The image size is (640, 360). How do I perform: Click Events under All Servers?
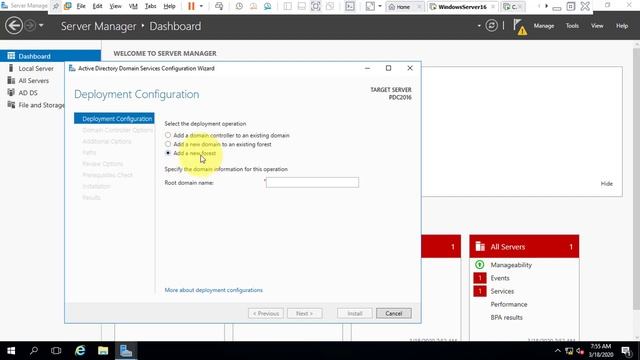click(500, 278)
